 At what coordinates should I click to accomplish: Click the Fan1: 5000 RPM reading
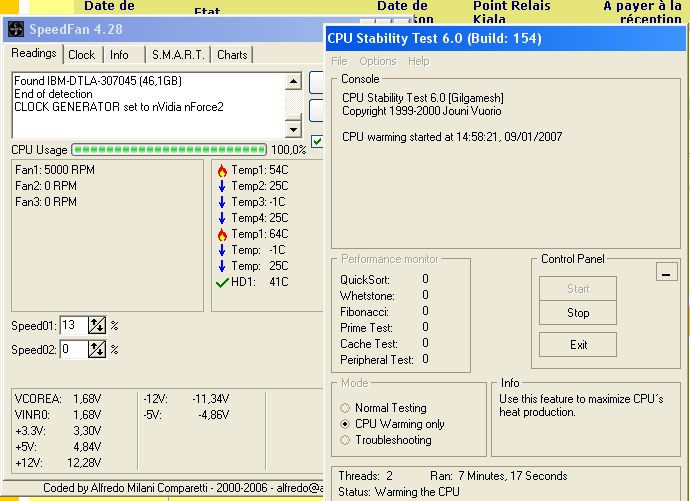pos(55,170)
